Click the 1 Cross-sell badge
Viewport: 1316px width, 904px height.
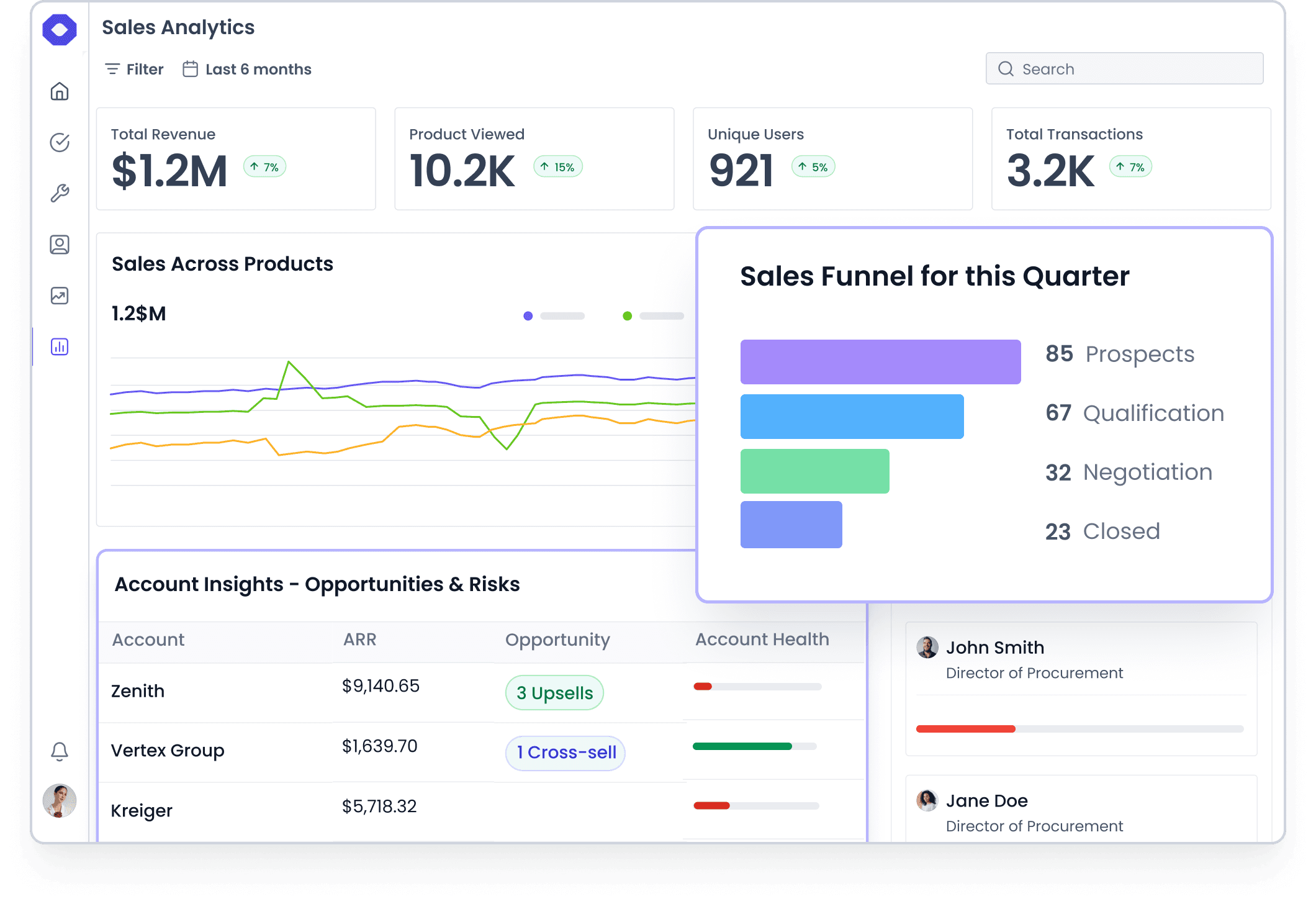coord(565,753)
